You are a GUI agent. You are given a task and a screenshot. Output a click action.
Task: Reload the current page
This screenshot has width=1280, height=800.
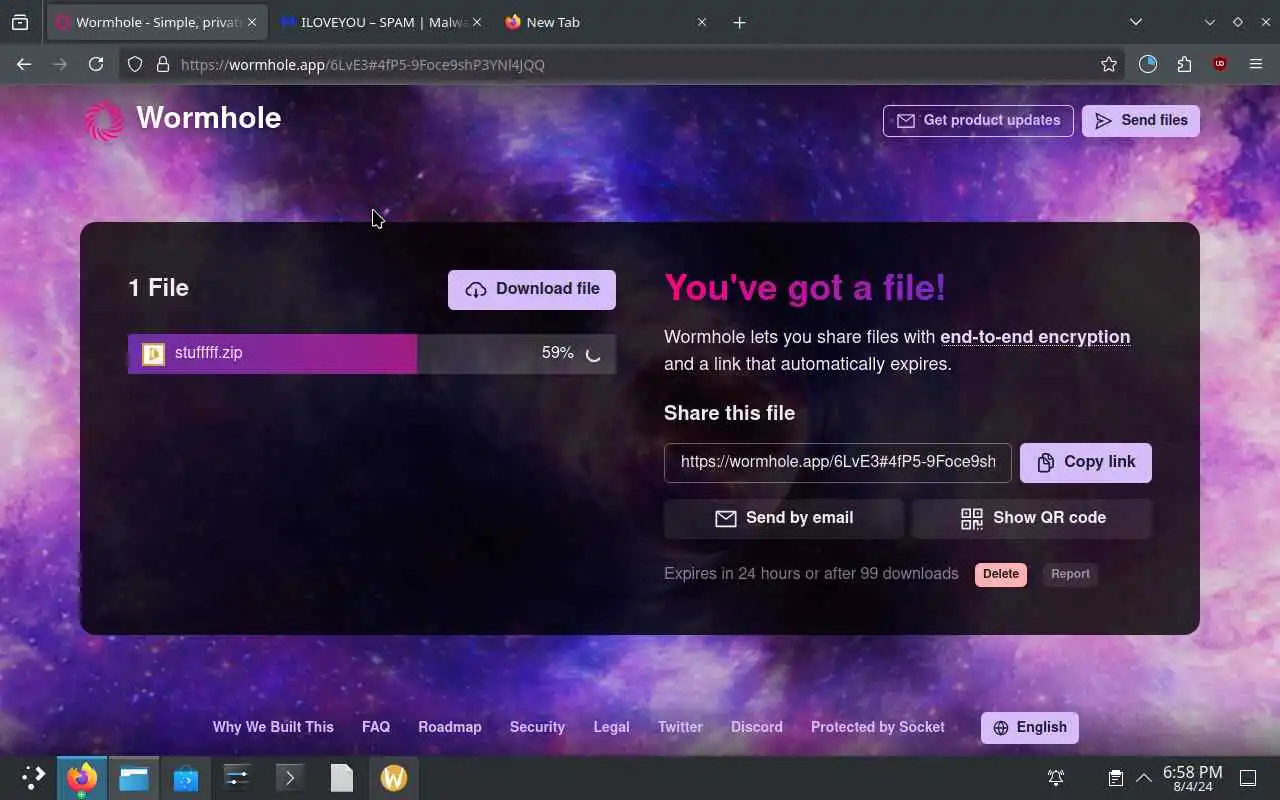(x=96, y=64)
